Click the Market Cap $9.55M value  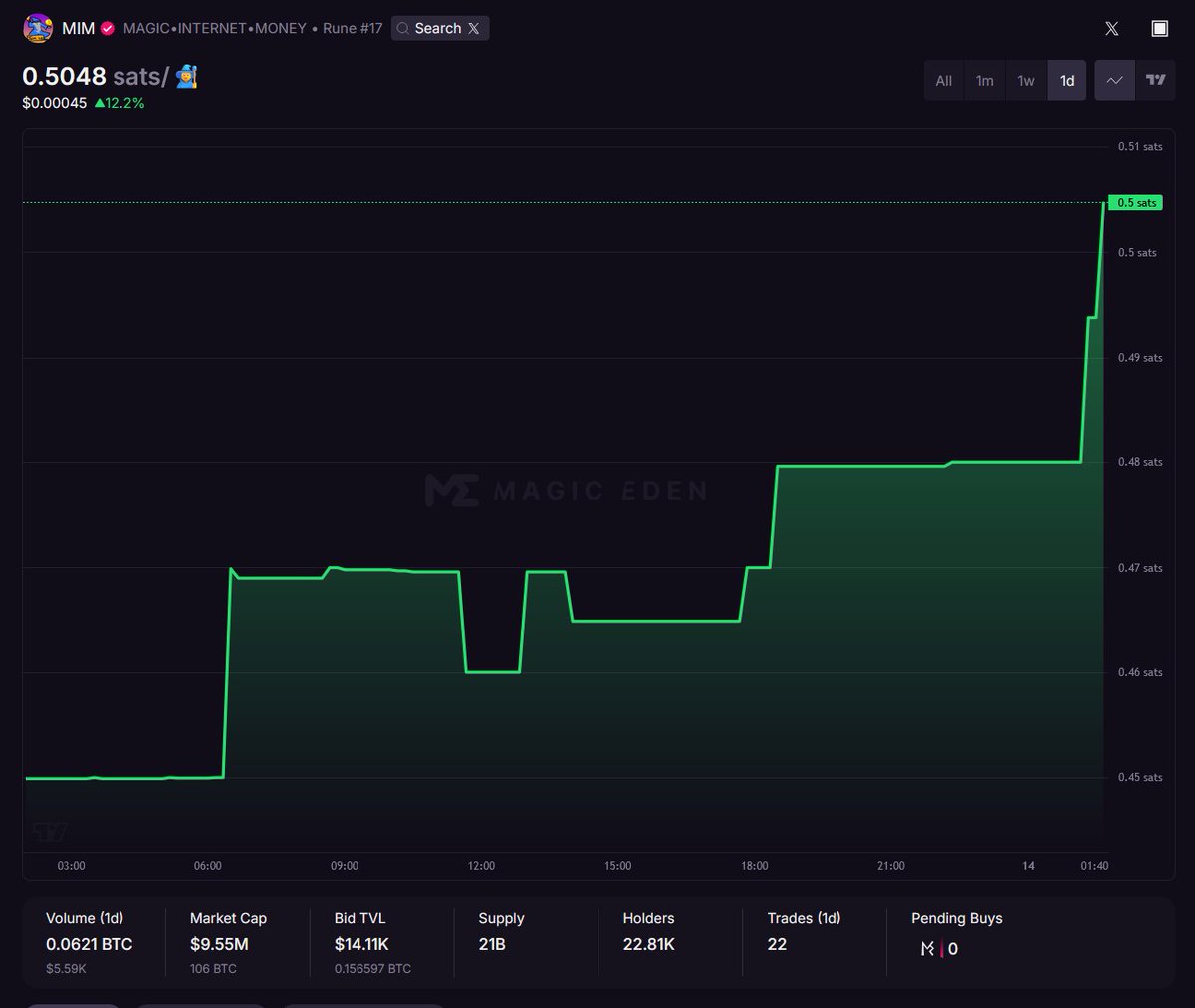[219, 944]
